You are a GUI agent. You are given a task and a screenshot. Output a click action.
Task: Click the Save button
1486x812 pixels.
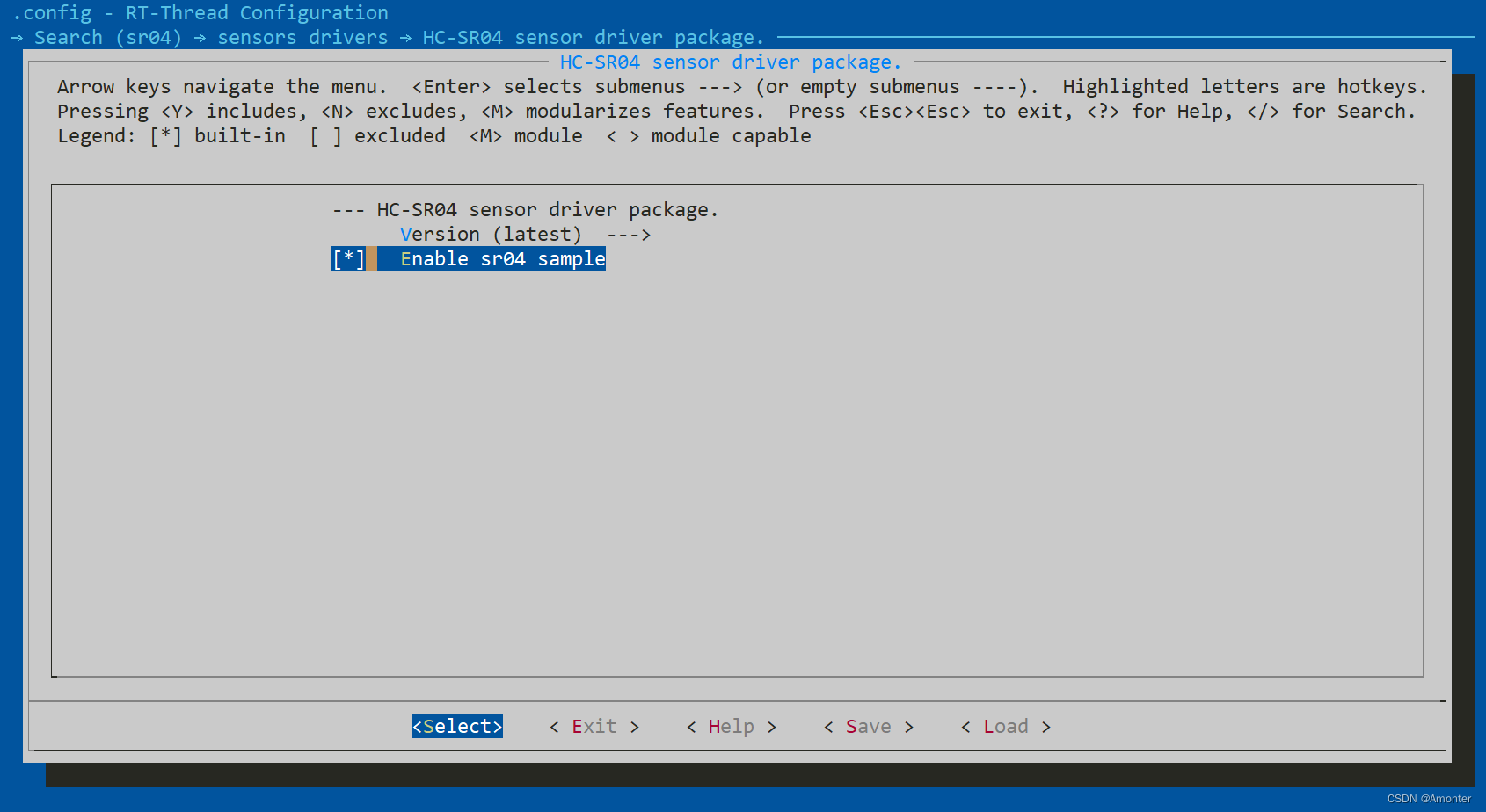coord(869,727)
